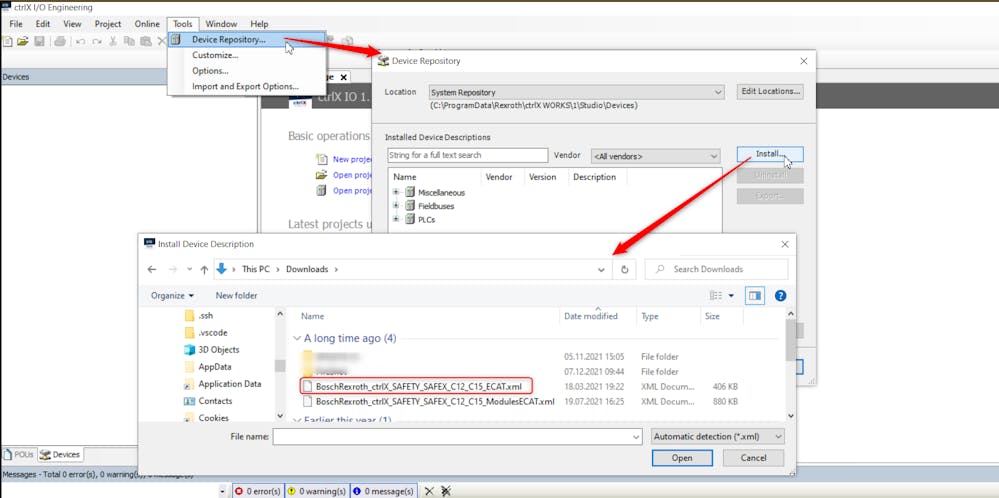Click the Open project folder toolbar icon

(x=23, y=41)
